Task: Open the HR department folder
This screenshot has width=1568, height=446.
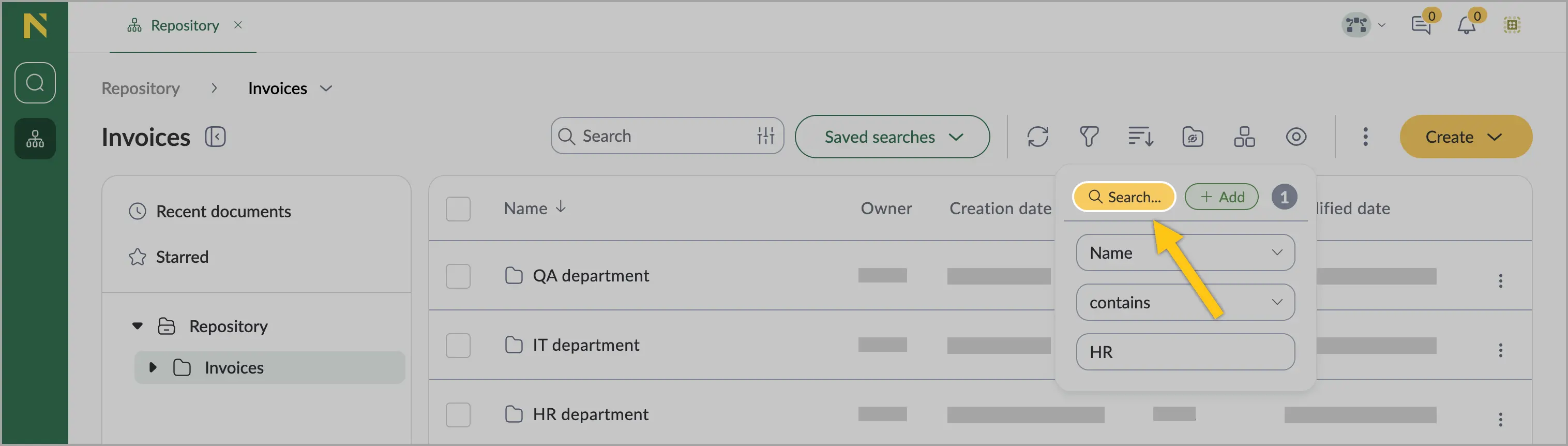Action: click(x=591, y=415)
